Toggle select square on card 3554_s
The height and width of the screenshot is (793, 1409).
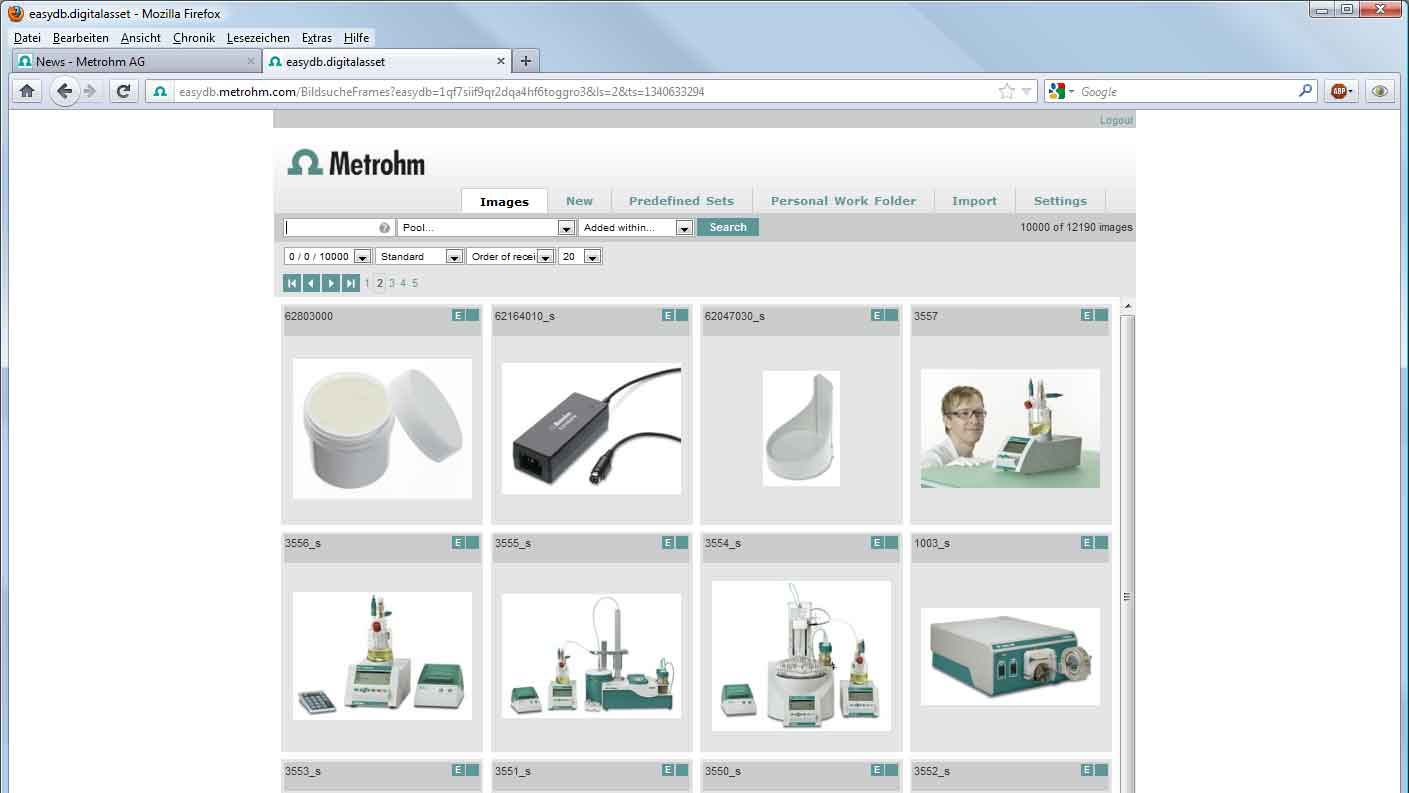click(x=891, y=542)
